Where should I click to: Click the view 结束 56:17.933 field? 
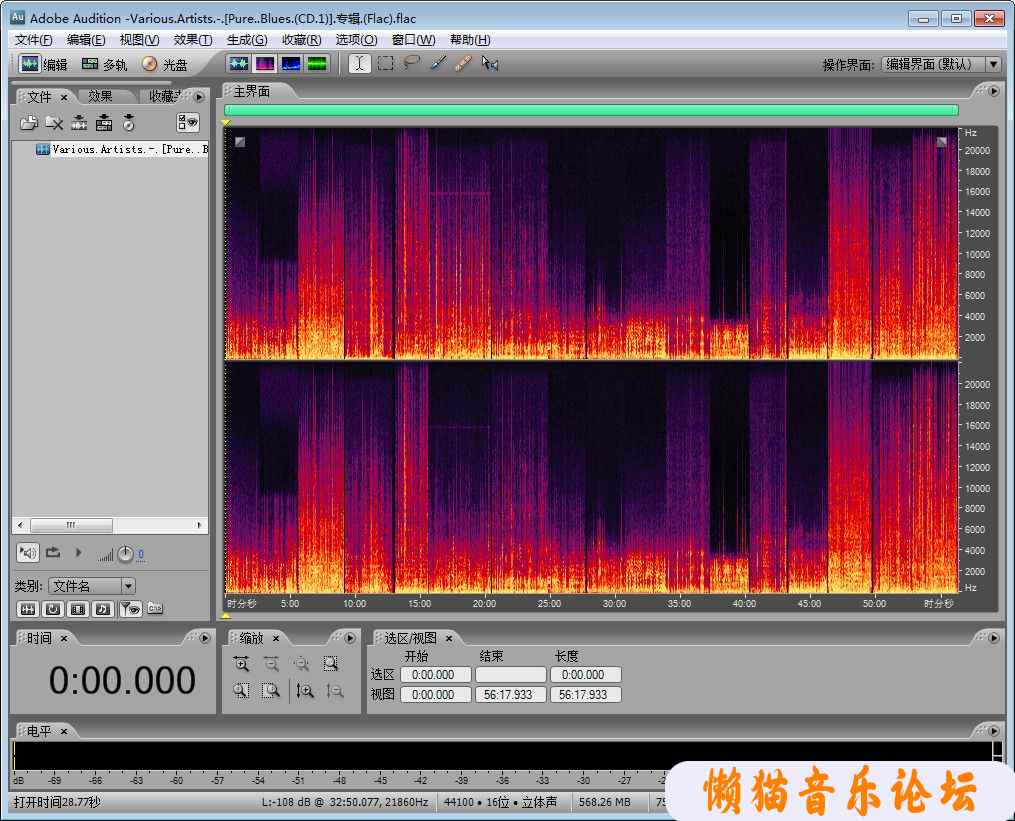(511, 695)
